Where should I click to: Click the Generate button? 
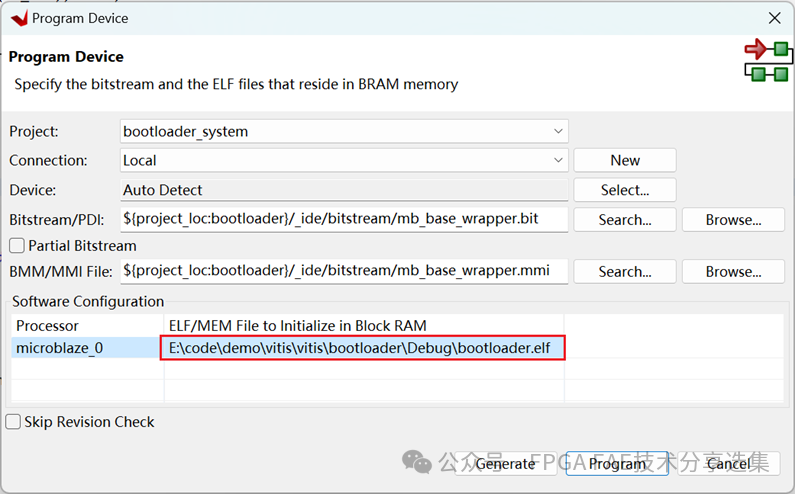pos(505,463)
